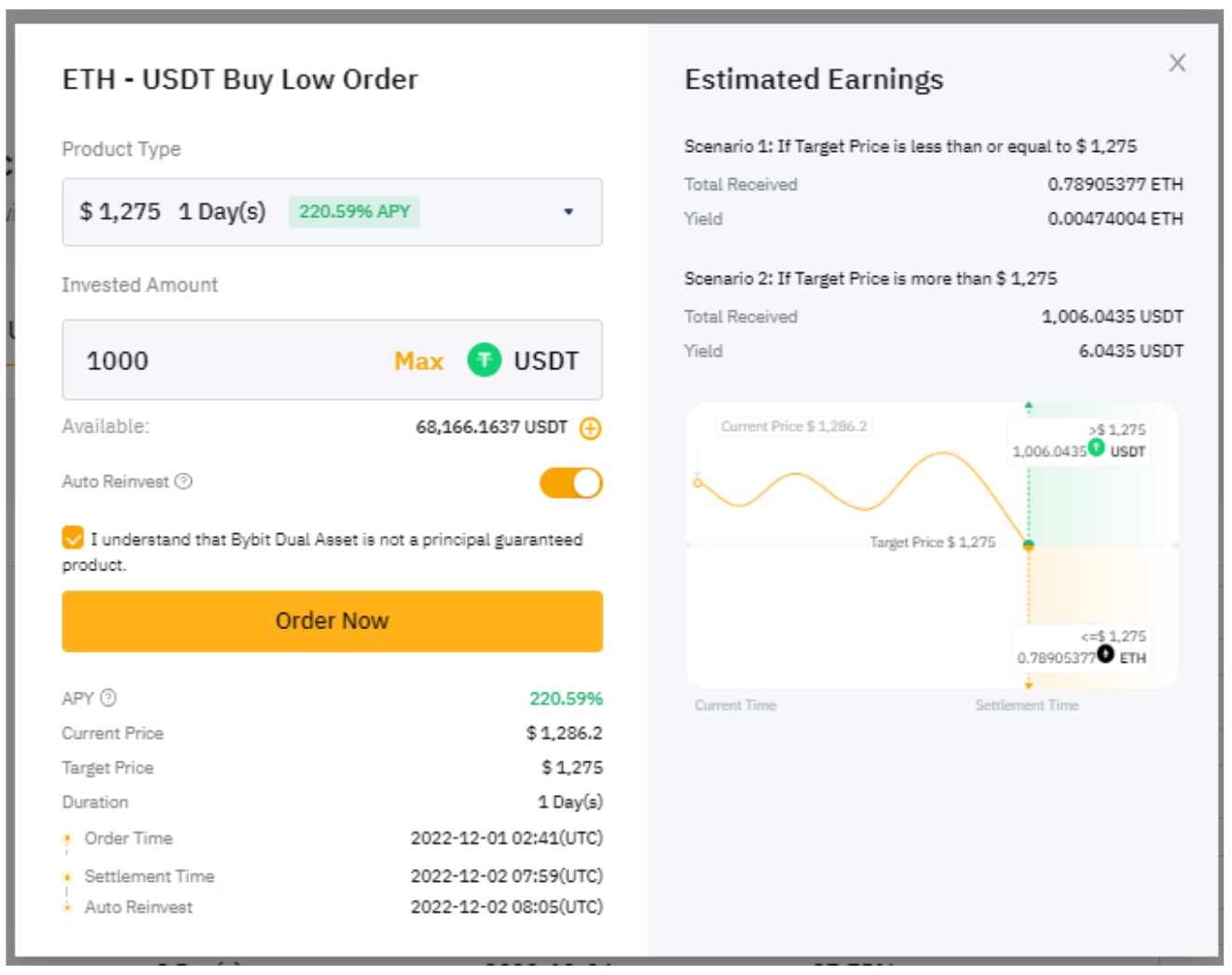Select the ETH - USDT Buy Low Order title
The height and width of the screenshot is (975, 1232).
pyautogui.click(x=240, y=79)
